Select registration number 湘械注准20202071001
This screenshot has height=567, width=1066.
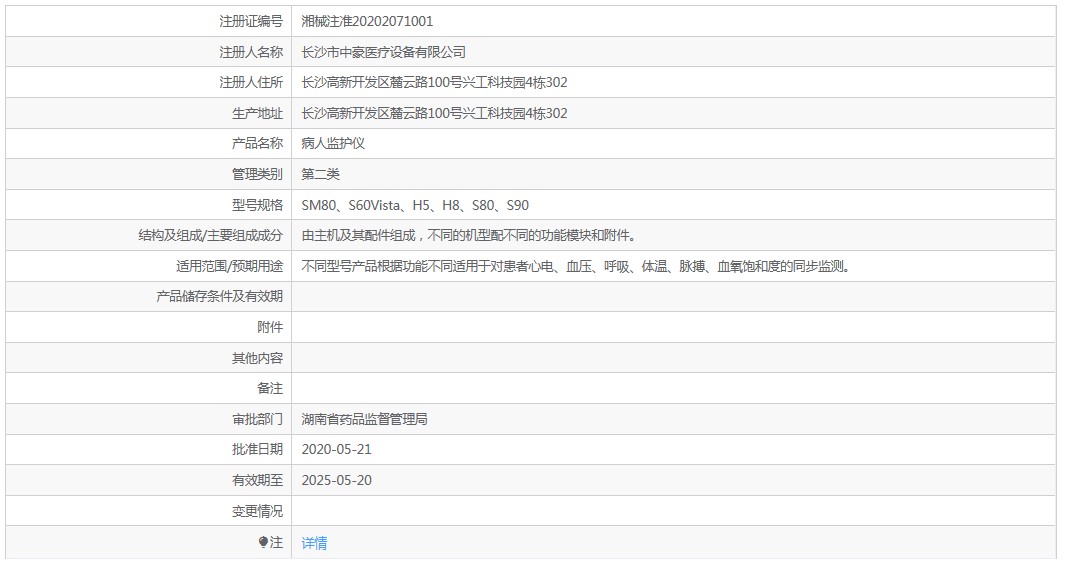tap(367, 21)
